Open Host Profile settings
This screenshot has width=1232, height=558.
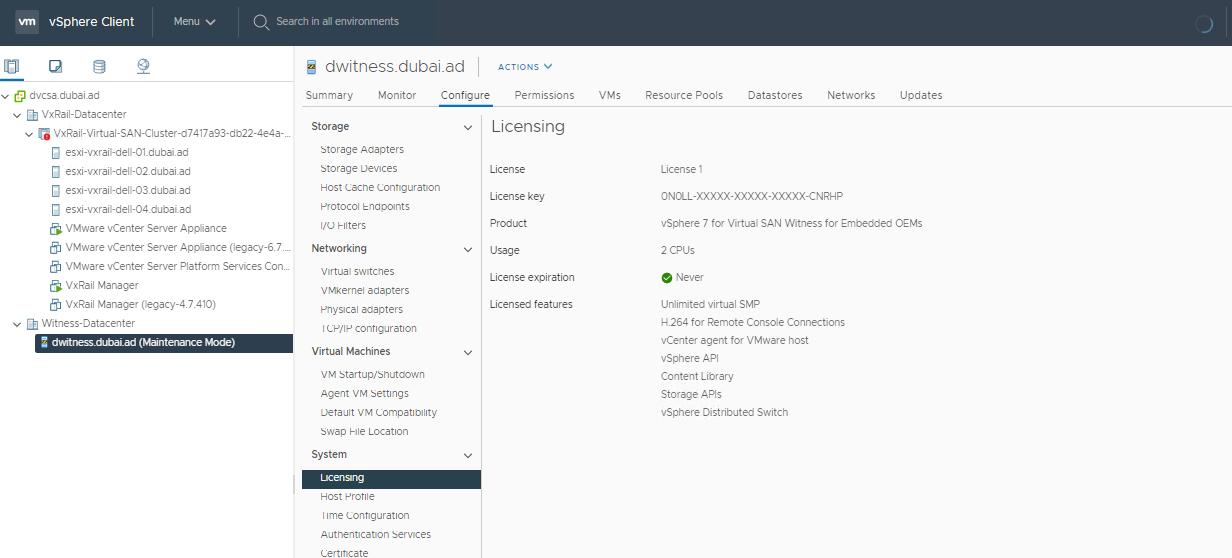pyautogui.click(x=347, y=497)
